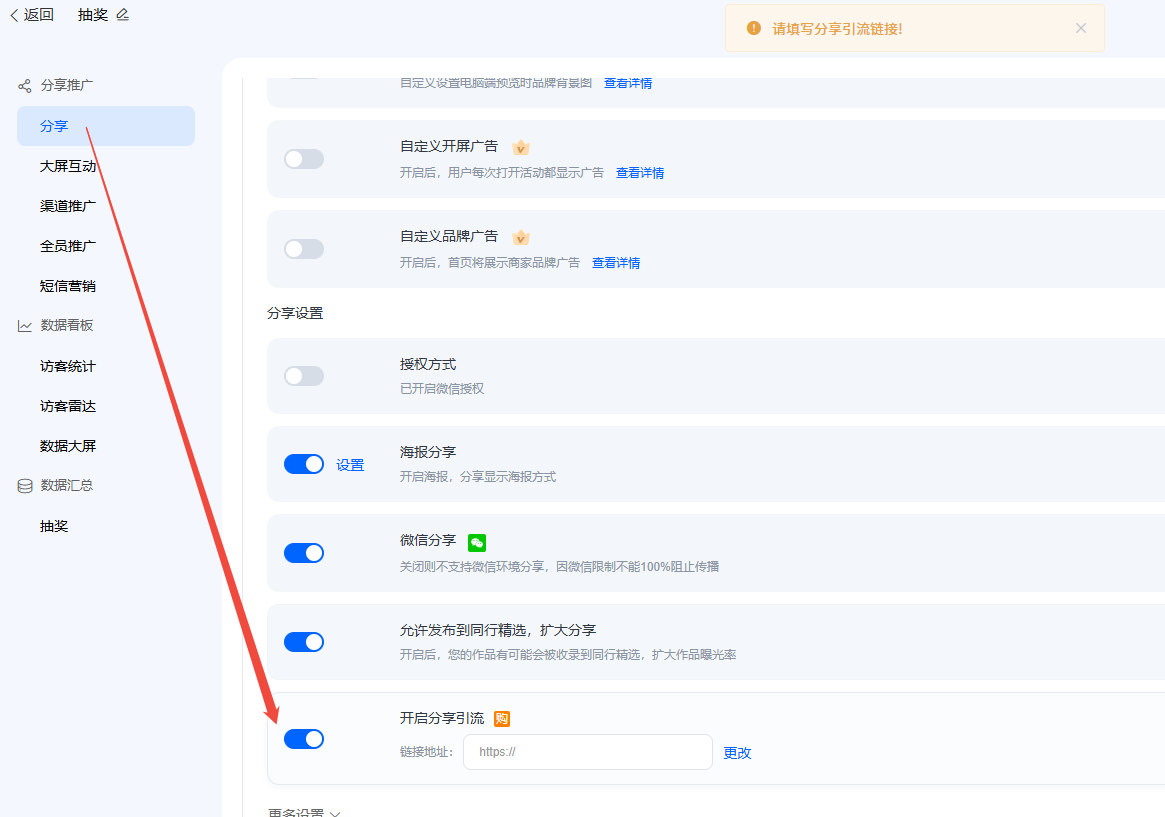1165x817 pixels.
Task: Dismiss the 请填写分享引流链接 warning notification
Action: [x=1081, y=28]
